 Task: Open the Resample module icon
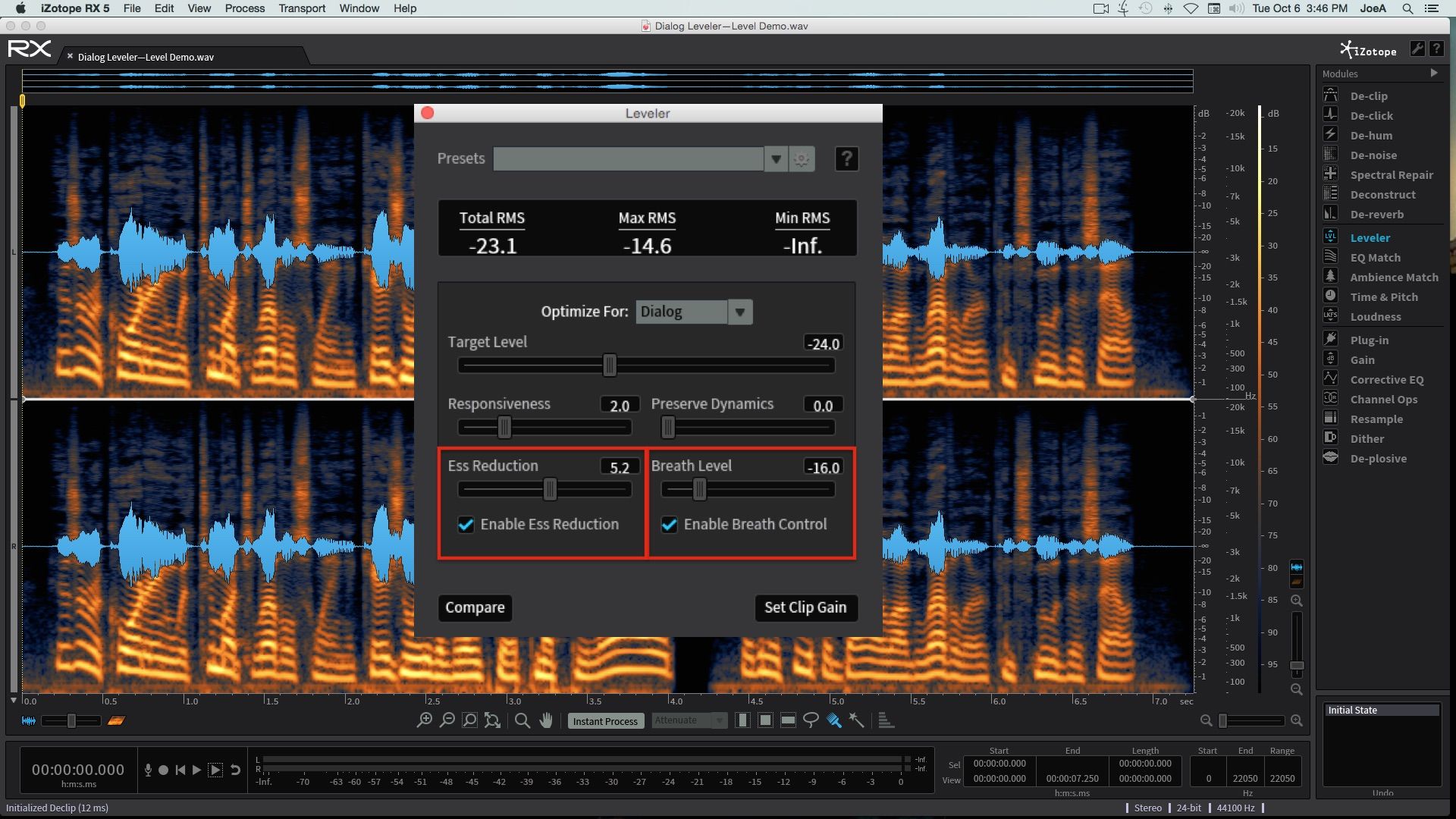coord(1330,418)
